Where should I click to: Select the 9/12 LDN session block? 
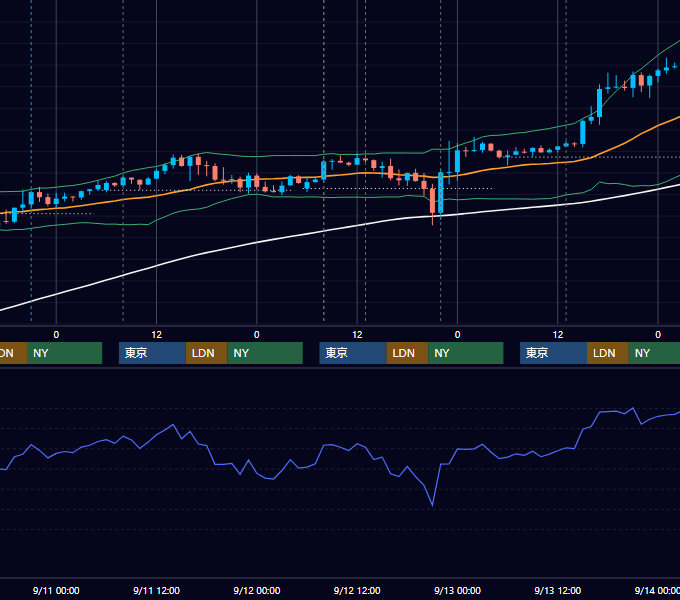[x=407, y=353]
